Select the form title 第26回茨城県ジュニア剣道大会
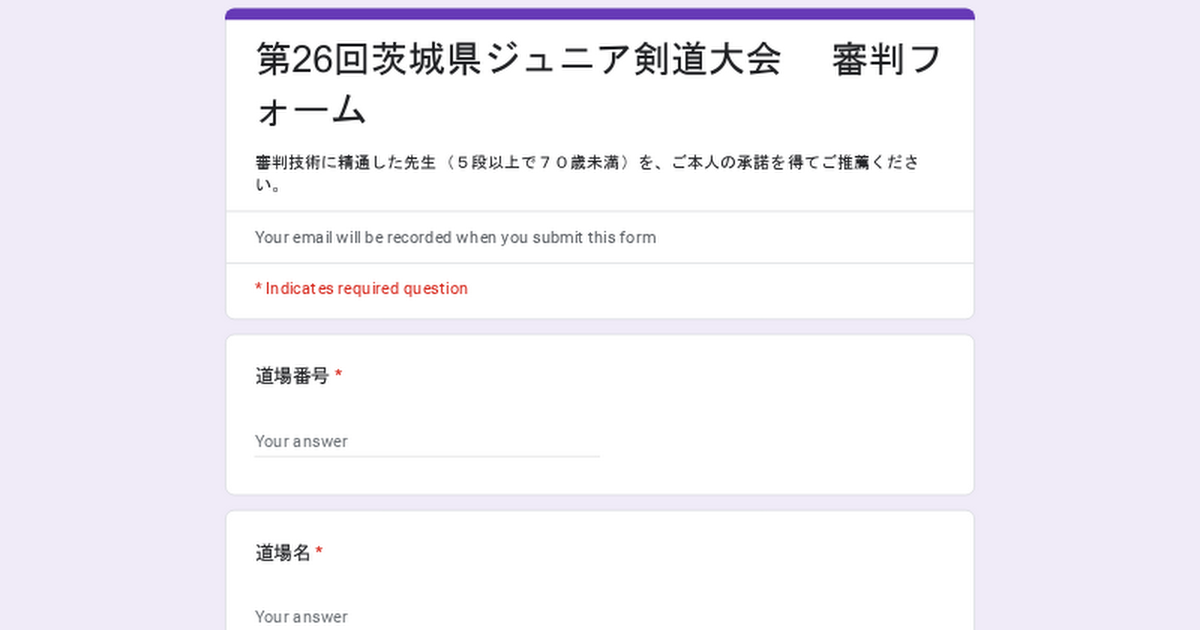This screenshot has width=1200, height=630. pyautogui.click(x=518, y=60)
